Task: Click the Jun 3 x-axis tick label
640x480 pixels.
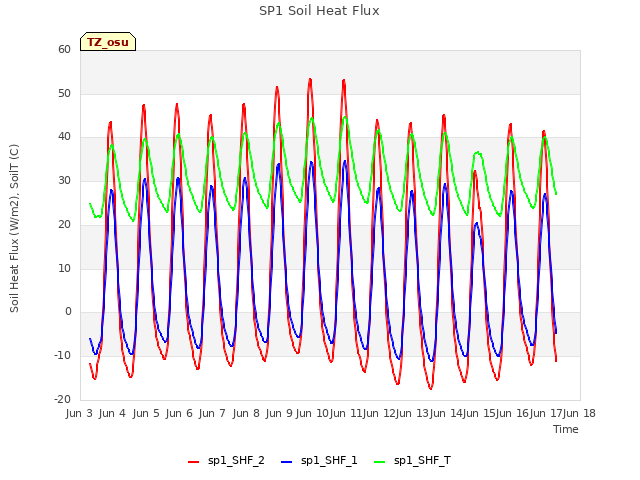Action: pyautogui.click(x=79, y=413)
